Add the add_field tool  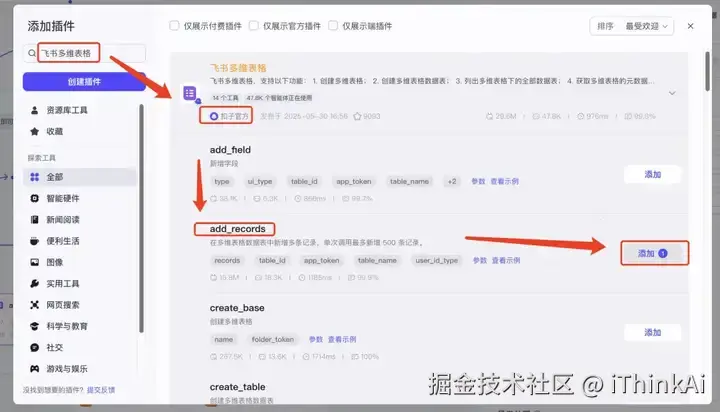[652, 175]
